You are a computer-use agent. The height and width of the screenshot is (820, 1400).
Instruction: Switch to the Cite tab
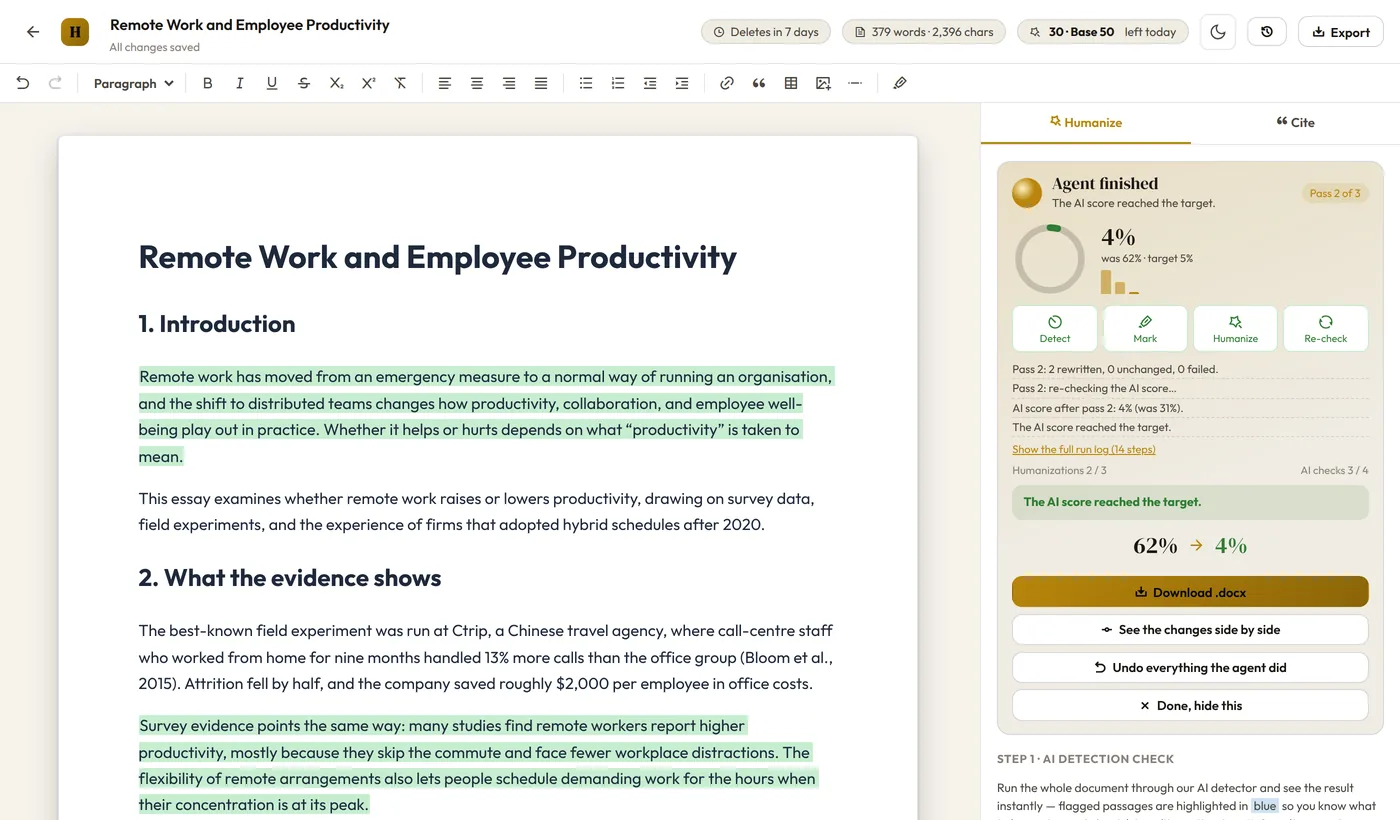1295,123
